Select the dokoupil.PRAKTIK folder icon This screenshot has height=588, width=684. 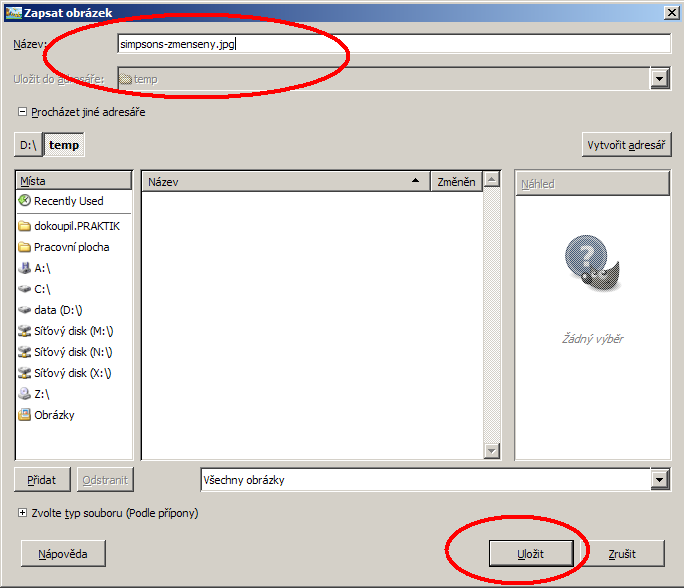click(x=25, y=226)
